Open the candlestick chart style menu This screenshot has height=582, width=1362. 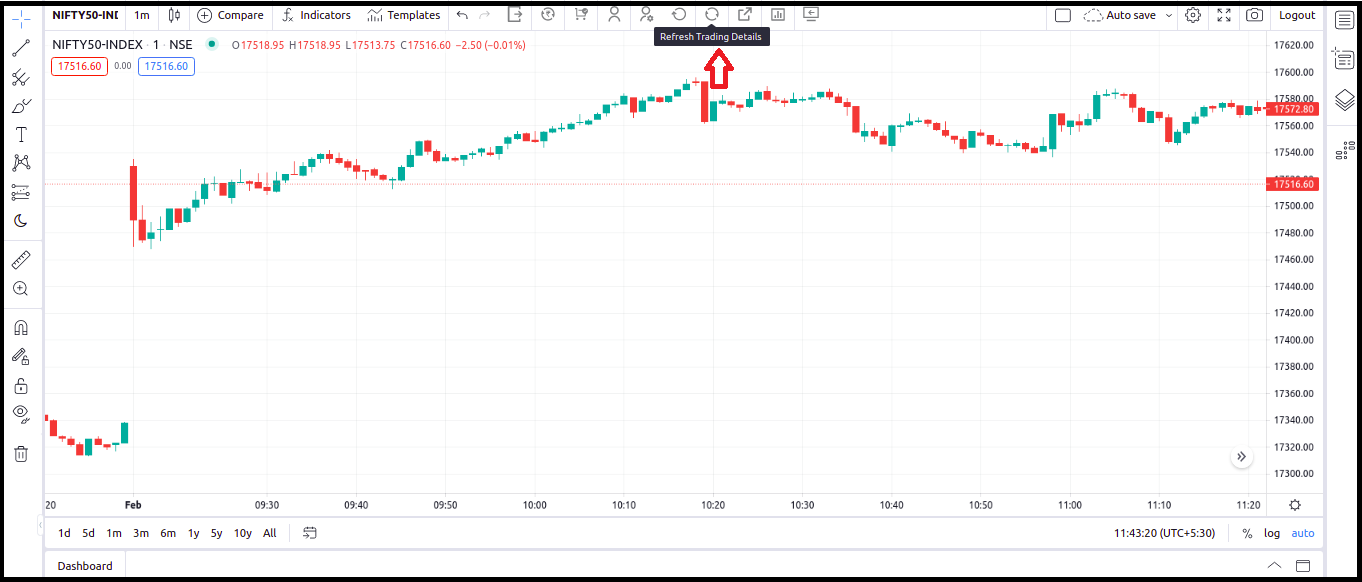pos(175,15)
